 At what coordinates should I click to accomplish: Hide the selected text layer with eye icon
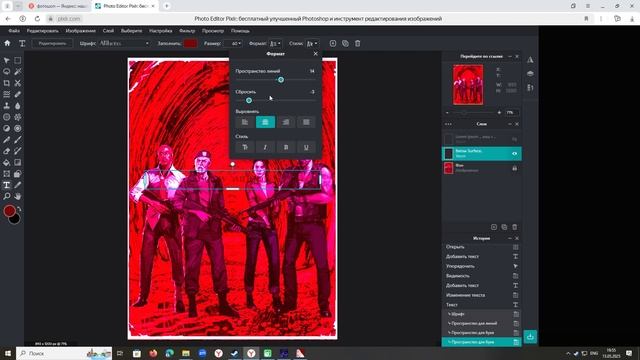[515, 154]
